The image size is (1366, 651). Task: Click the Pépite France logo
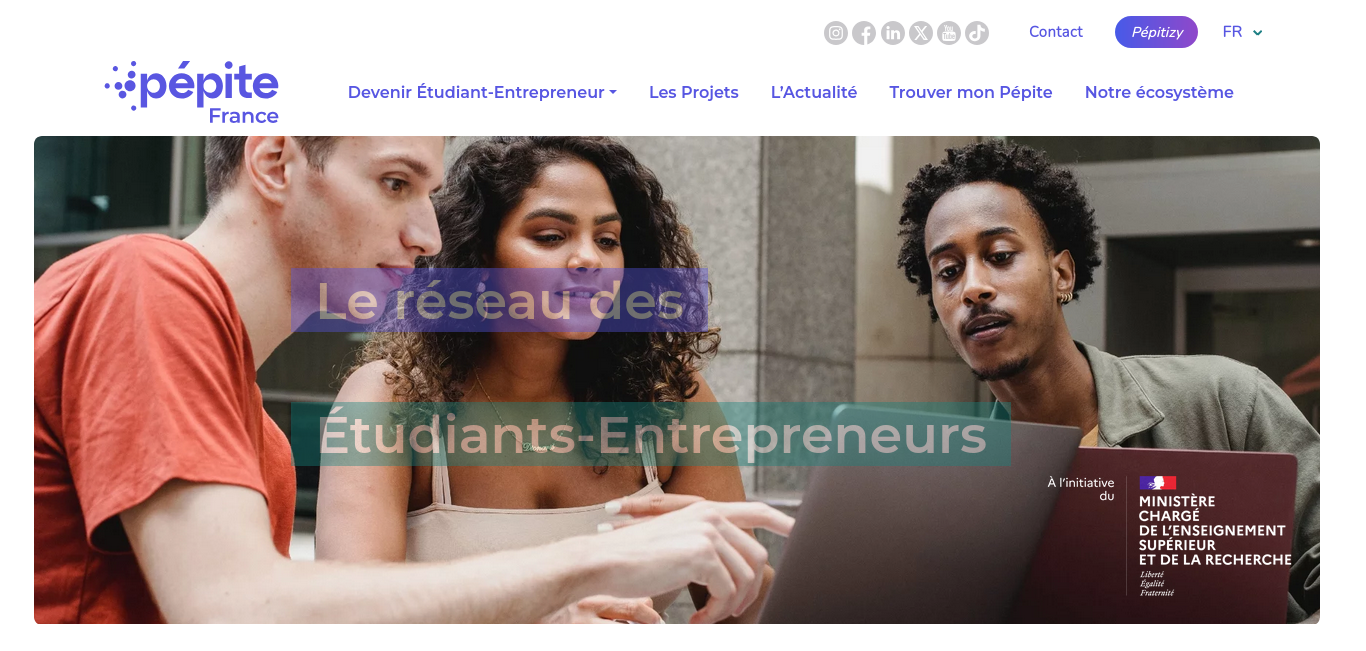click(x=192, y=93)
